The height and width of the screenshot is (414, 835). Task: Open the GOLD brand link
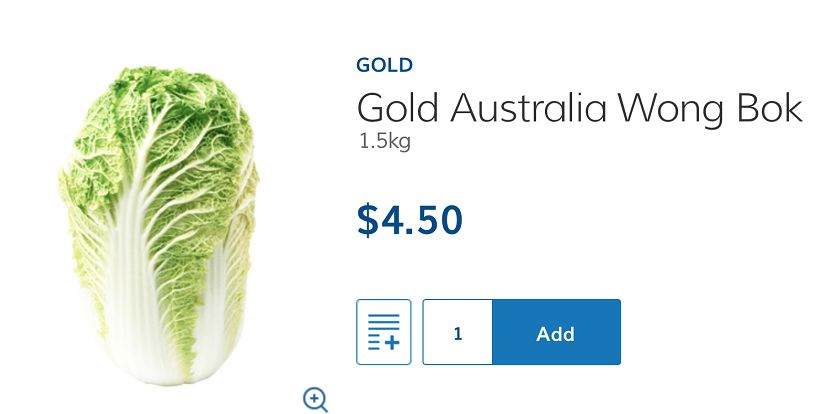click(384, 65)
